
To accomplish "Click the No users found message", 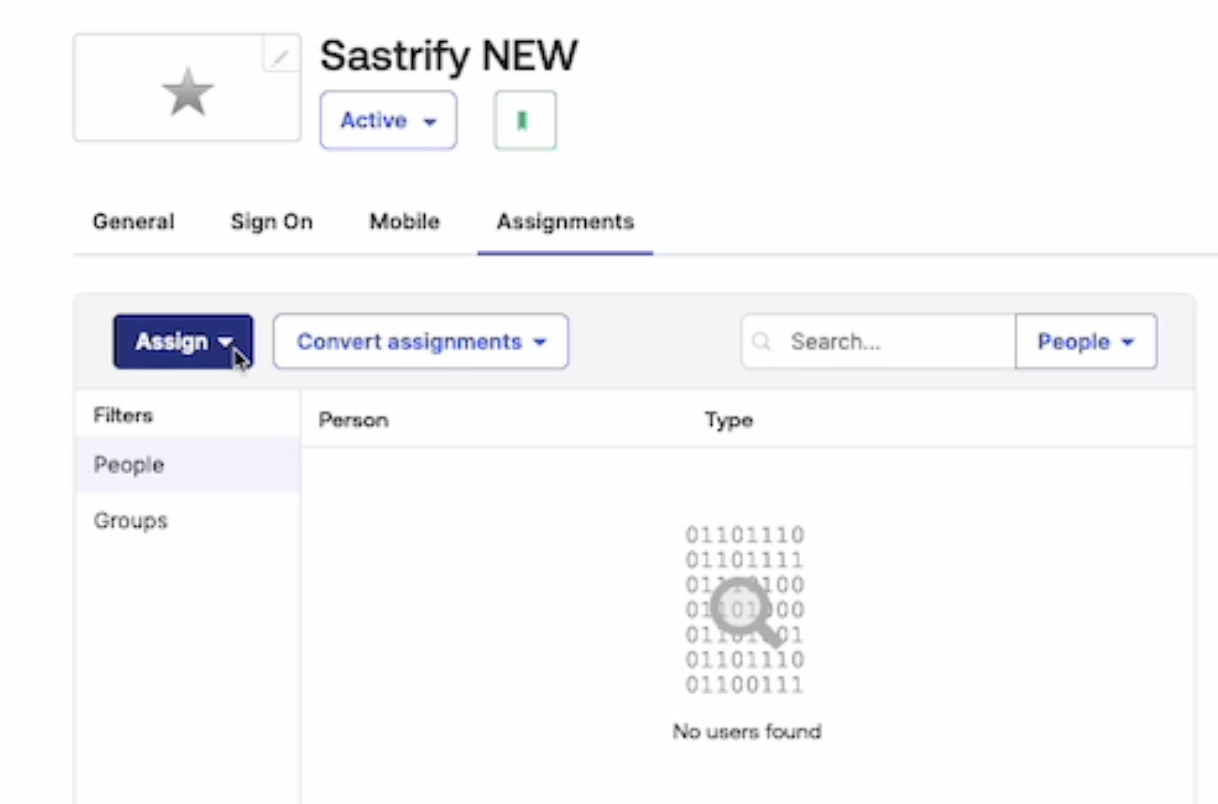I will coord(747,732).
